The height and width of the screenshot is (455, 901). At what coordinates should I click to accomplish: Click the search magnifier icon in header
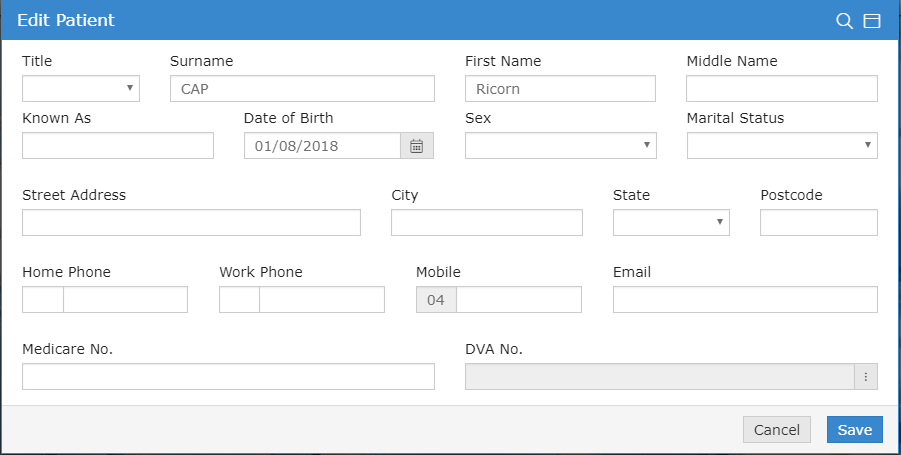click(844, 21)
